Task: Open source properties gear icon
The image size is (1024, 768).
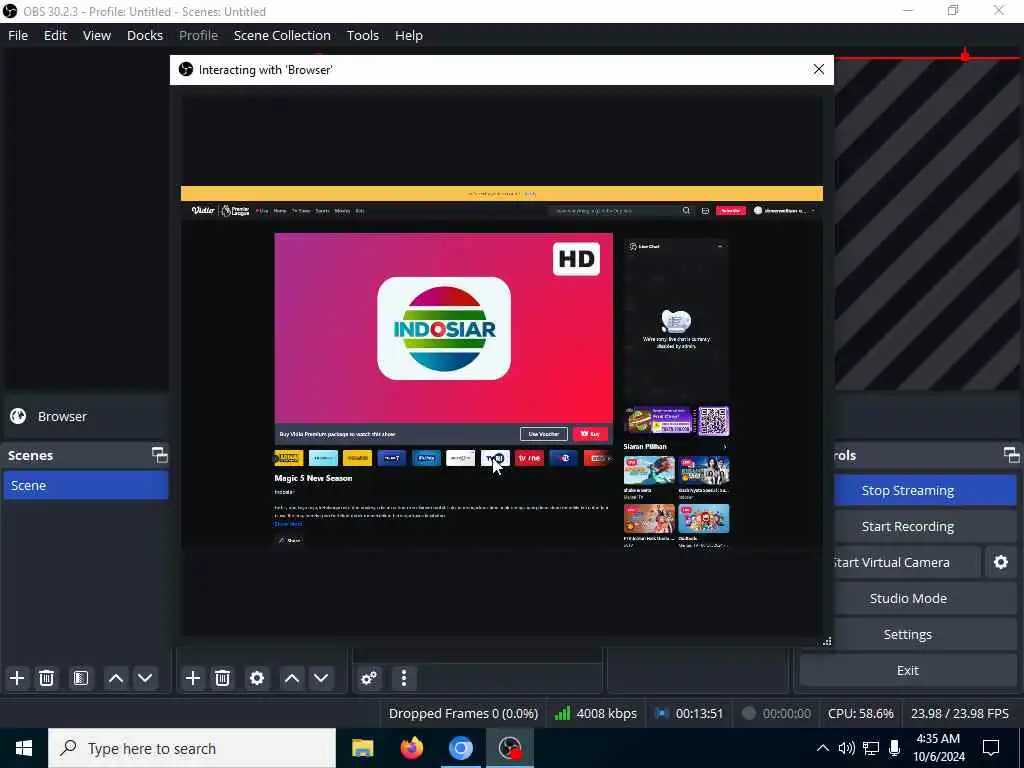Action: coord(257,678)
